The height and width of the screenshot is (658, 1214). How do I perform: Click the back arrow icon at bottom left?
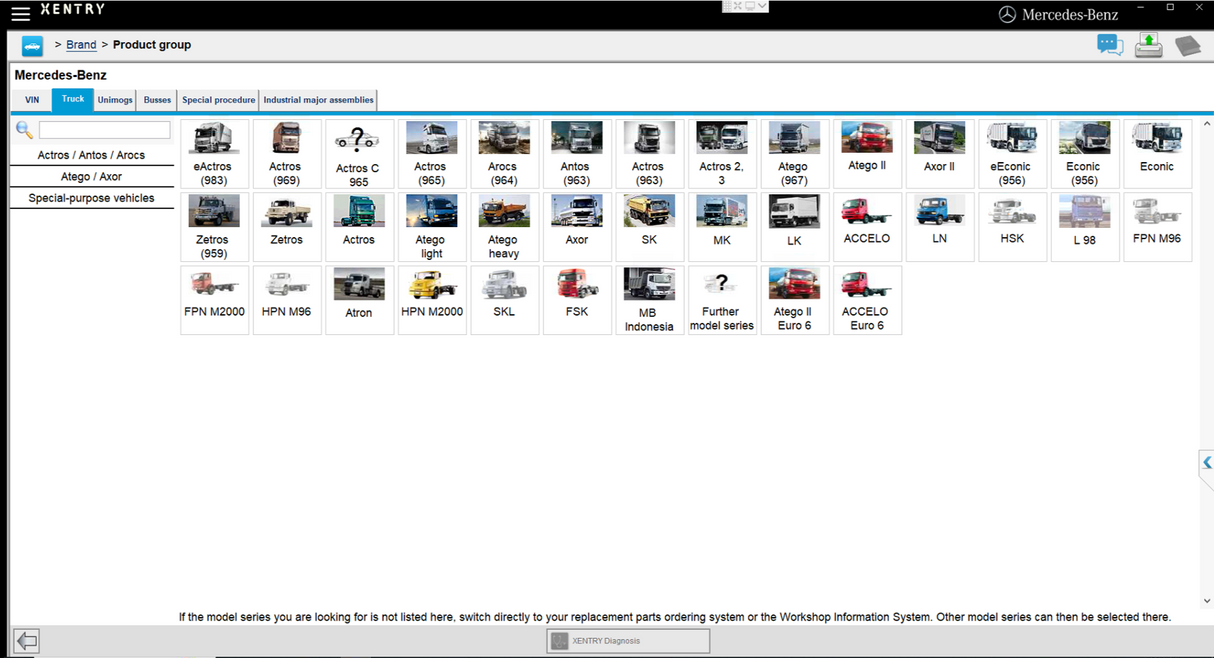click(27, 641)
